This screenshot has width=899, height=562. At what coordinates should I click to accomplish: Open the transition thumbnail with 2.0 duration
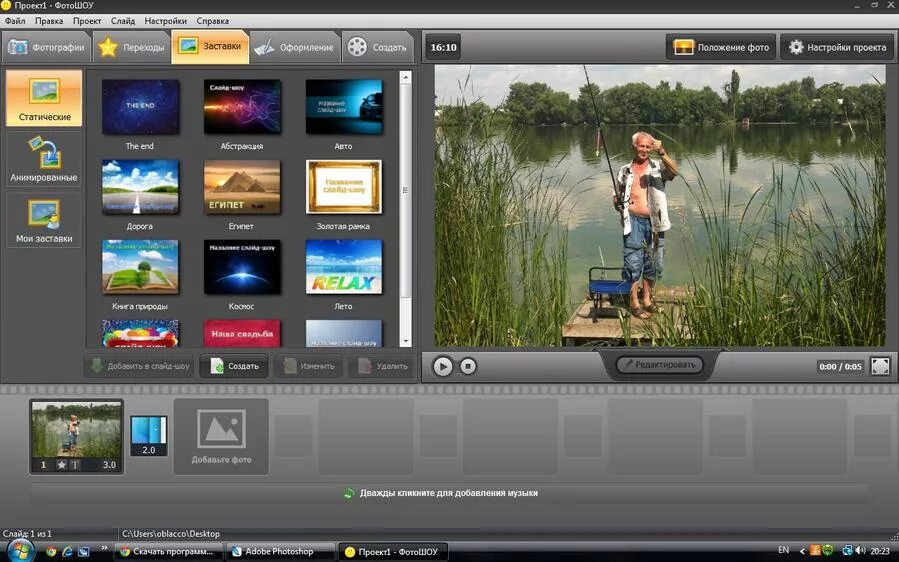tap(149, 436)
